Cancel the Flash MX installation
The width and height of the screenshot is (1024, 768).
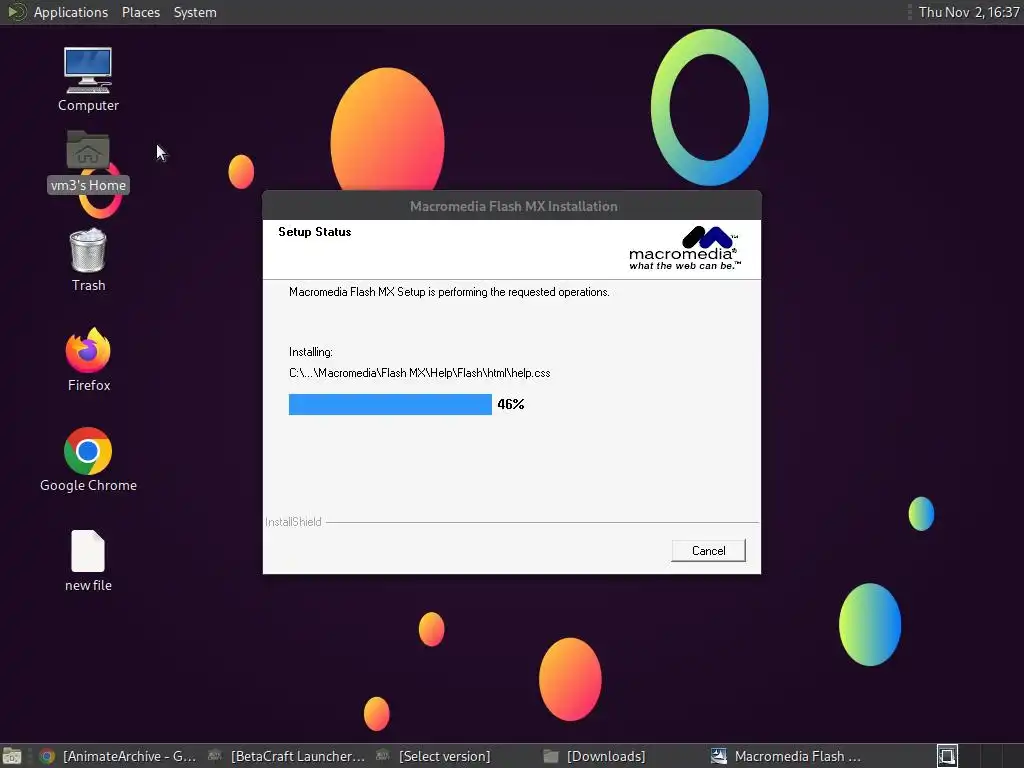tap(708, 551)
